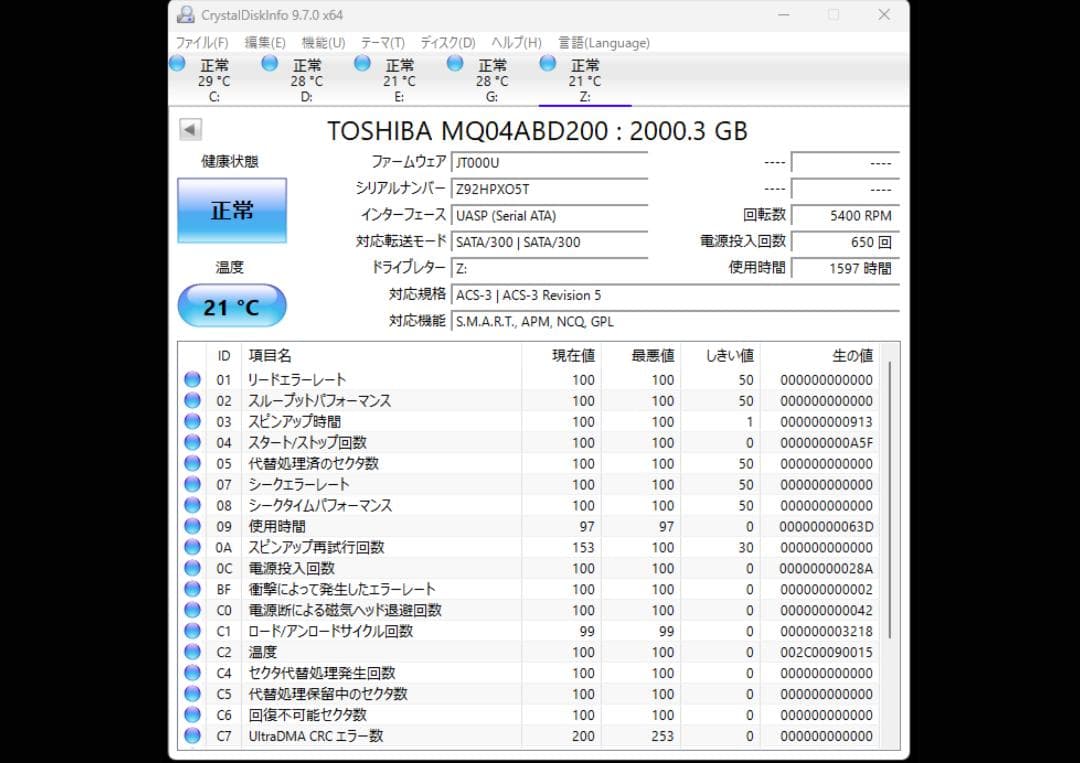The width and height of the screenshot is (1080, 763).
Task: Click the drive letter field Z:
Action: coord(550,269)
